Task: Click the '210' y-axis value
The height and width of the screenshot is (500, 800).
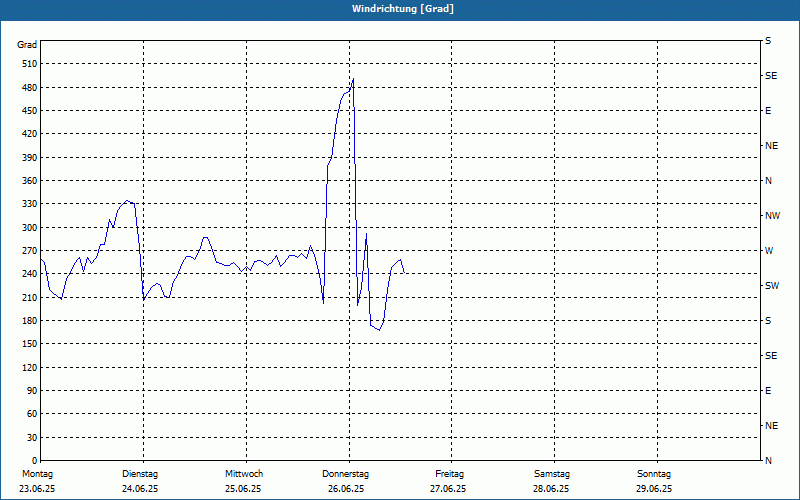Action: [x=30, y=297]
